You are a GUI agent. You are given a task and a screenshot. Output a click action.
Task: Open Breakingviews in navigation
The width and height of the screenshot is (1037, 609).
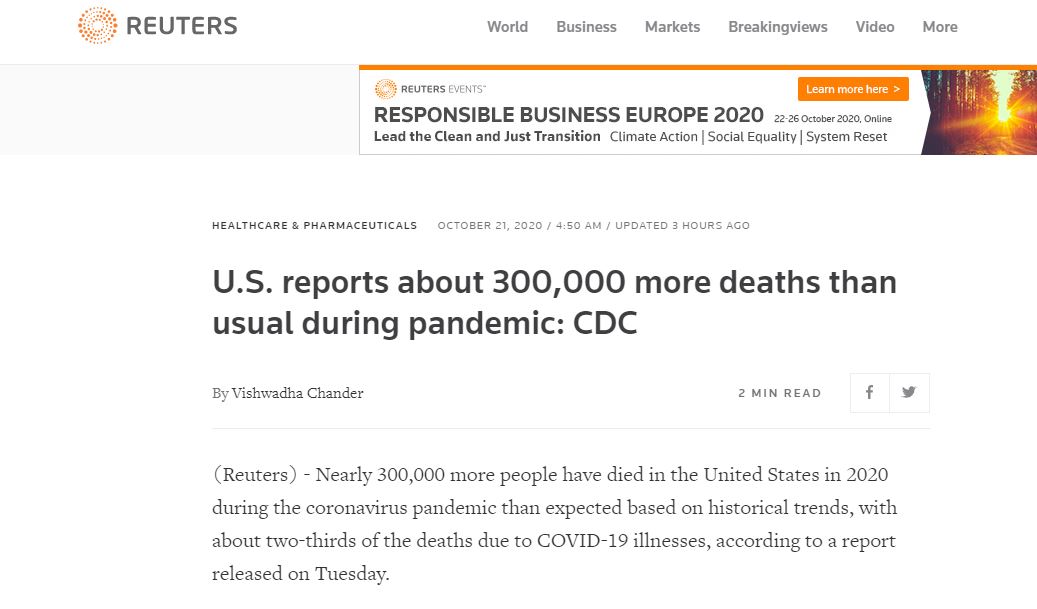(777, 27)
